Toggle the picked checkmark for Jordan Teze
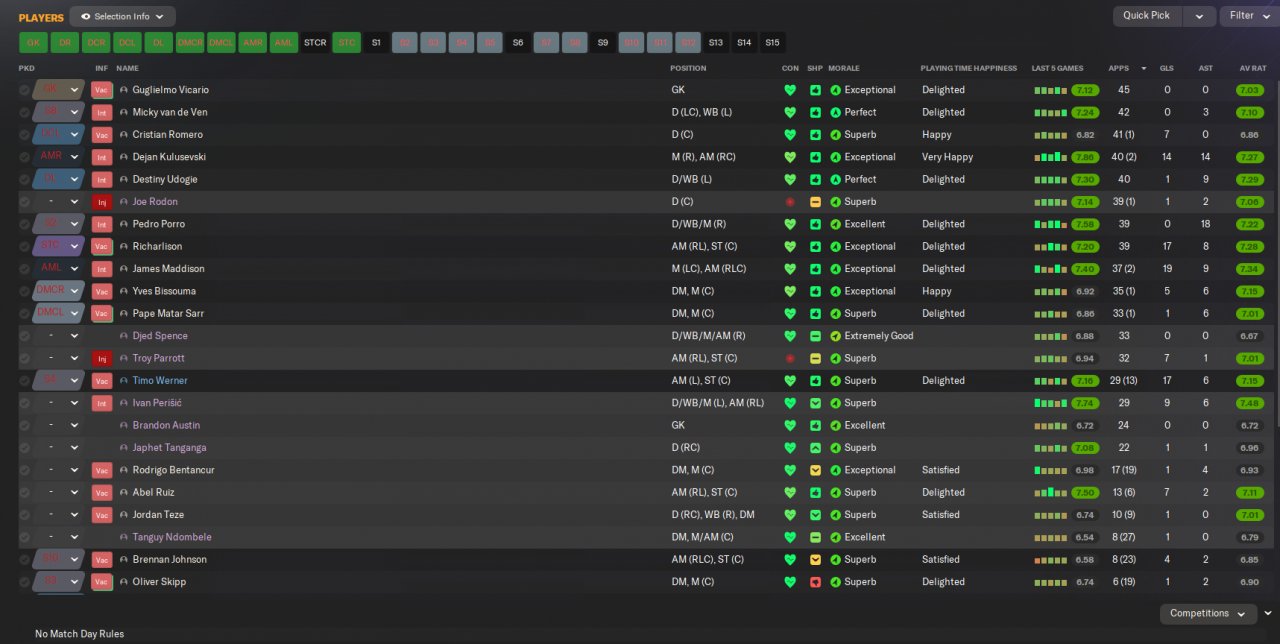 pos(24,515)
